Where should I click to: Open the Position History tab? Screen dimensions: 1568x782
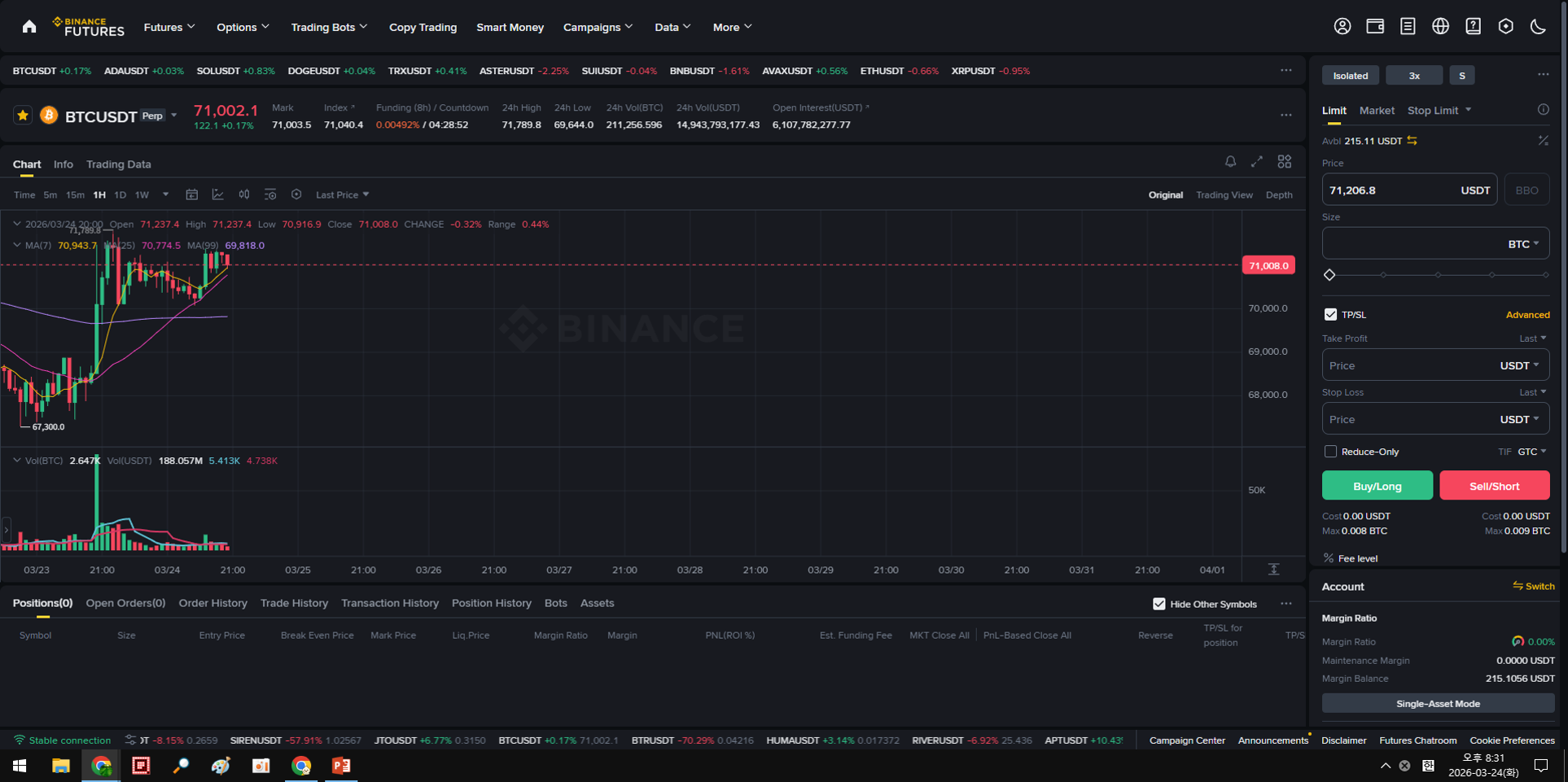[x=491, y=603]
